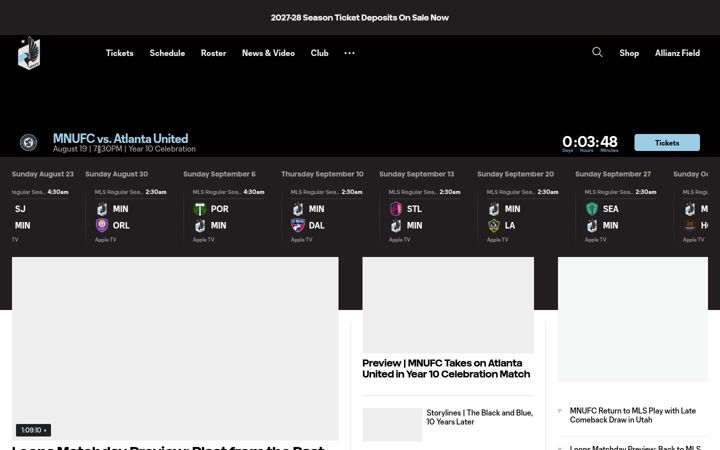Select the Sunday September 20 date heading
This screenshot has width=720, height=450.
pyautogui.click(x=516, y=174)
